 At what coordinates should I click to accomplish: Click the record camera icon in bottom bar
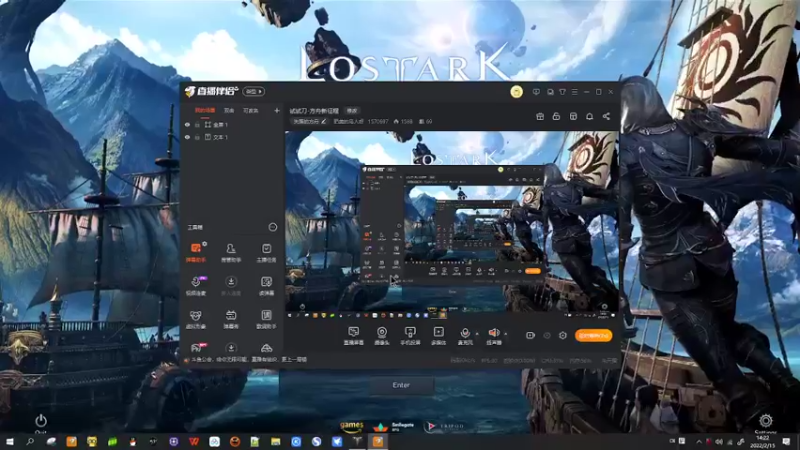tap(531, 336)
